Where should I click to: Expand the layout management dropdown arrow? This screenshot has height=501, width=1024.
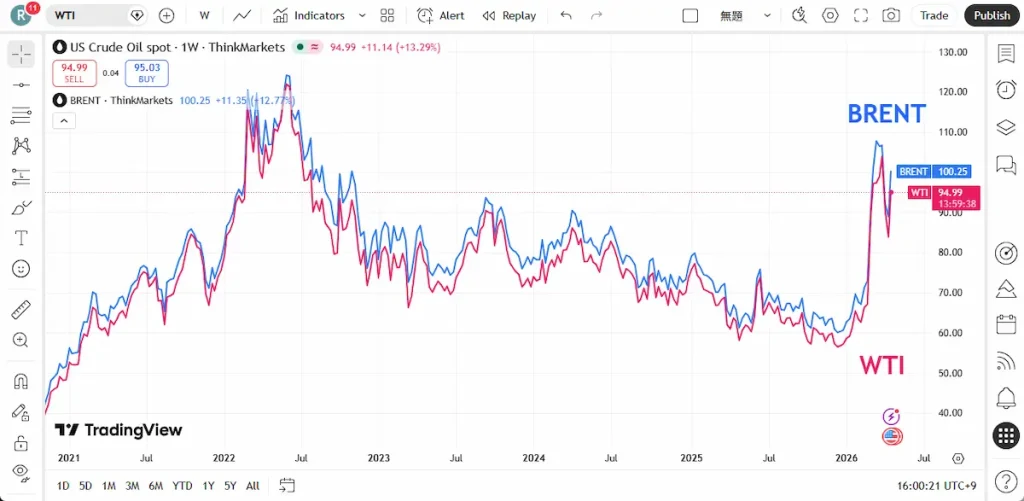[x=767, y=16]
